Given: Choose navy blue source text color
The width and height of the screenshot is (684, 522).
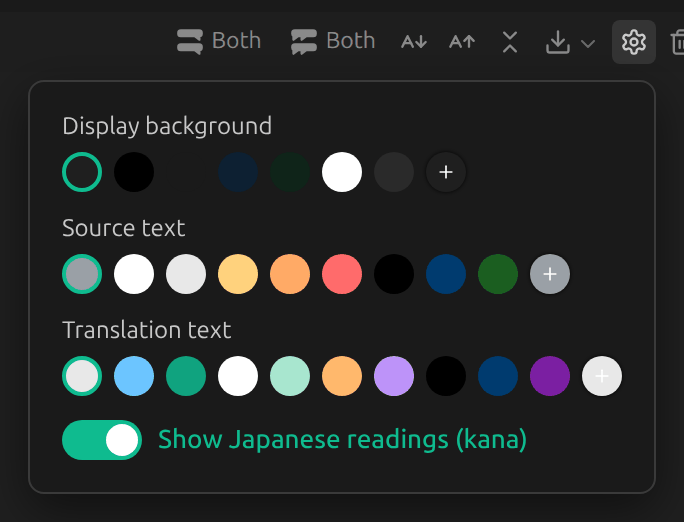Looking at the screenshot, I should pyautogui.click(x=445, y=274).
